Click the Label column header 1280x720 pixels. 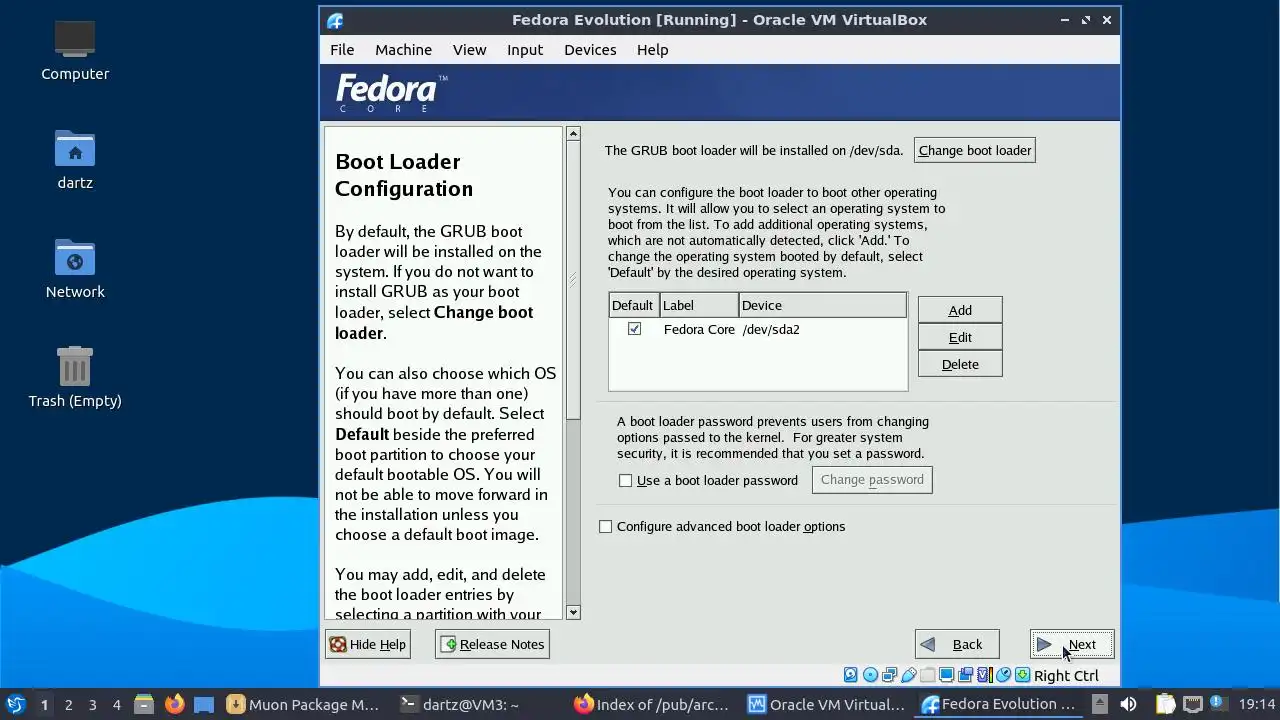[698, 305]
